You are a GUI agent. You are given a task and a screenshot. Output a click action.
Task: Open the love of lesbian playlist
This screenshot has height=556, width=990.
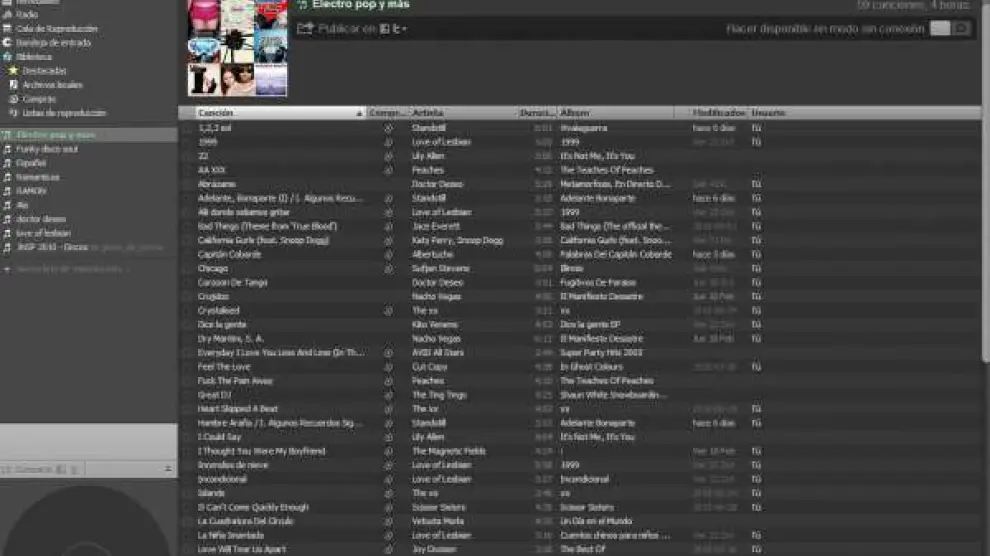(43, 233)
